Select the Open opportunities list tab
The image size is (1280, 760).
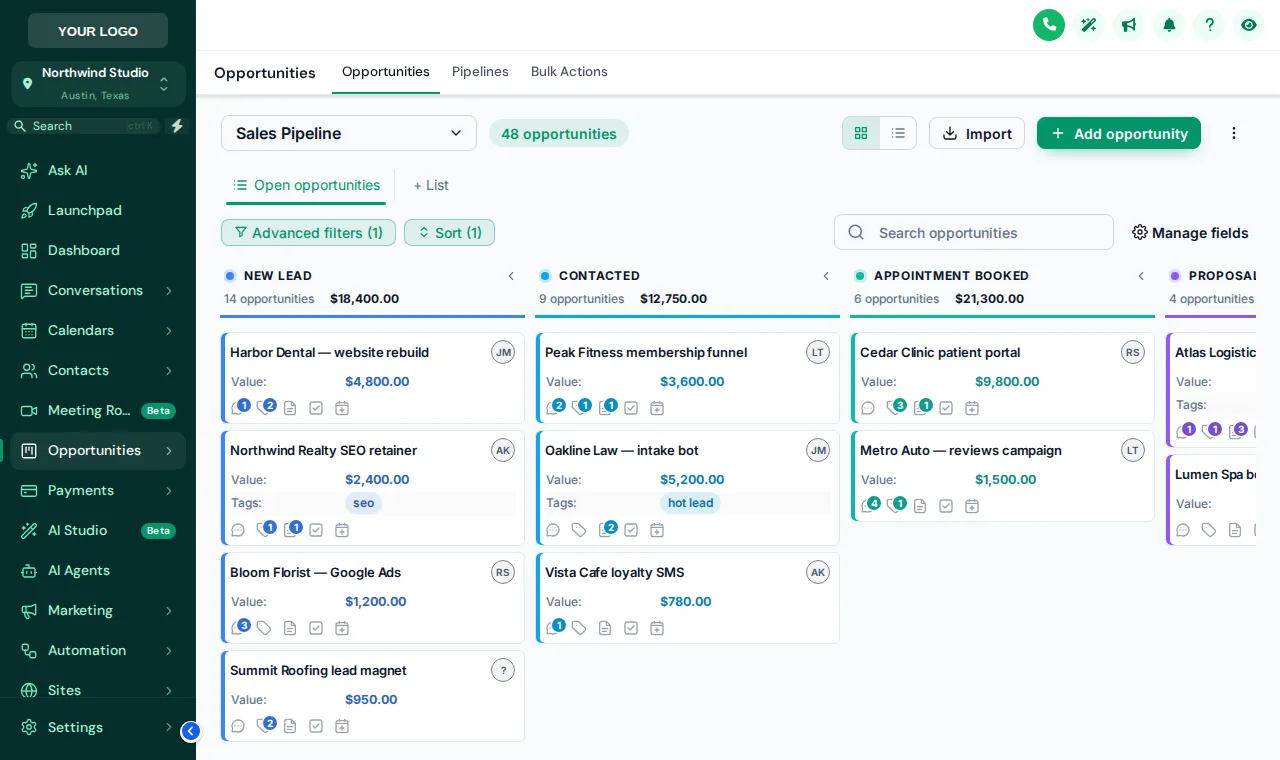coord(306,185)
